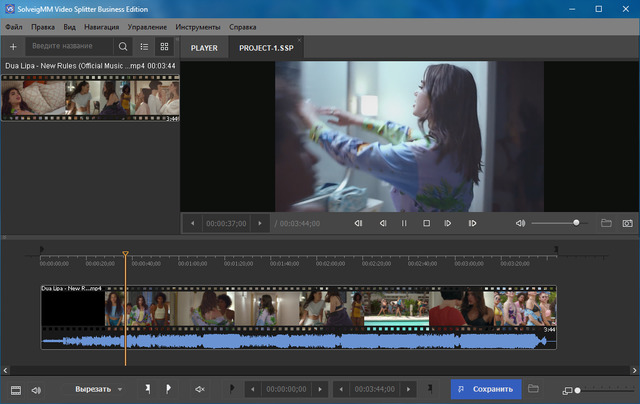Stop the video playback
640x404 pixels.
(x=426, y=224)
